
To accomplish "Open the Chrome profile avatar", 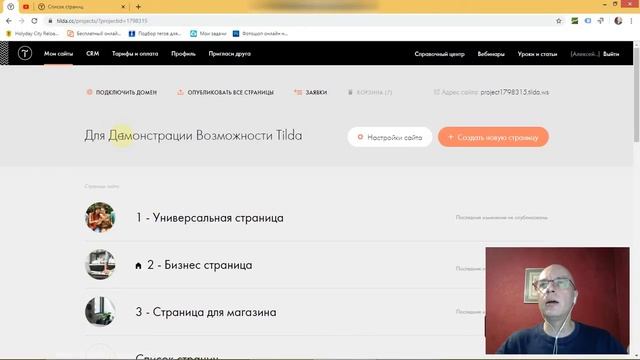I will click(618, 21).
